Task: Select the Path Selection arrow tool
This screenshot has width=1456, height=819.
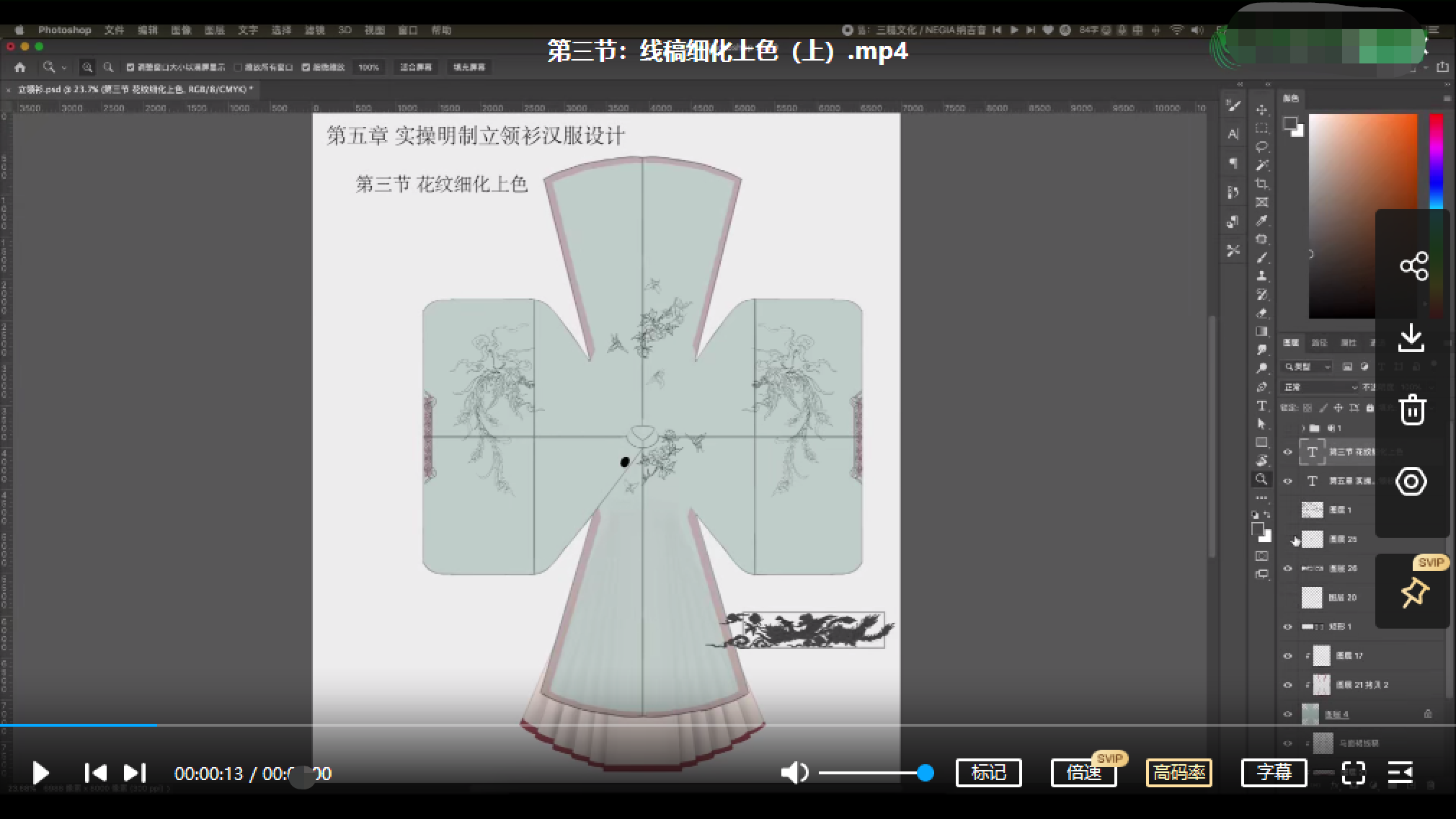Action: coord(1261,424)
